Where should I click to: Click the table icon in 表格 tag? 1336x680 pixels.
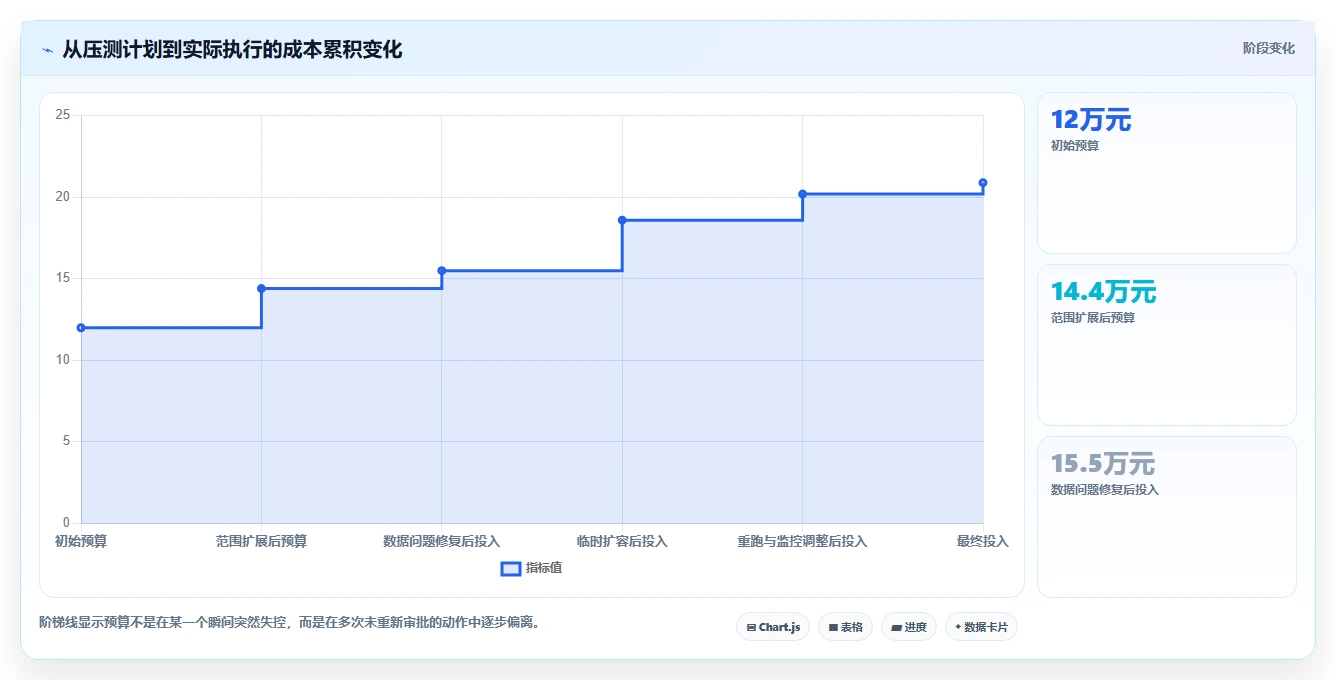[x=833, y=628]
